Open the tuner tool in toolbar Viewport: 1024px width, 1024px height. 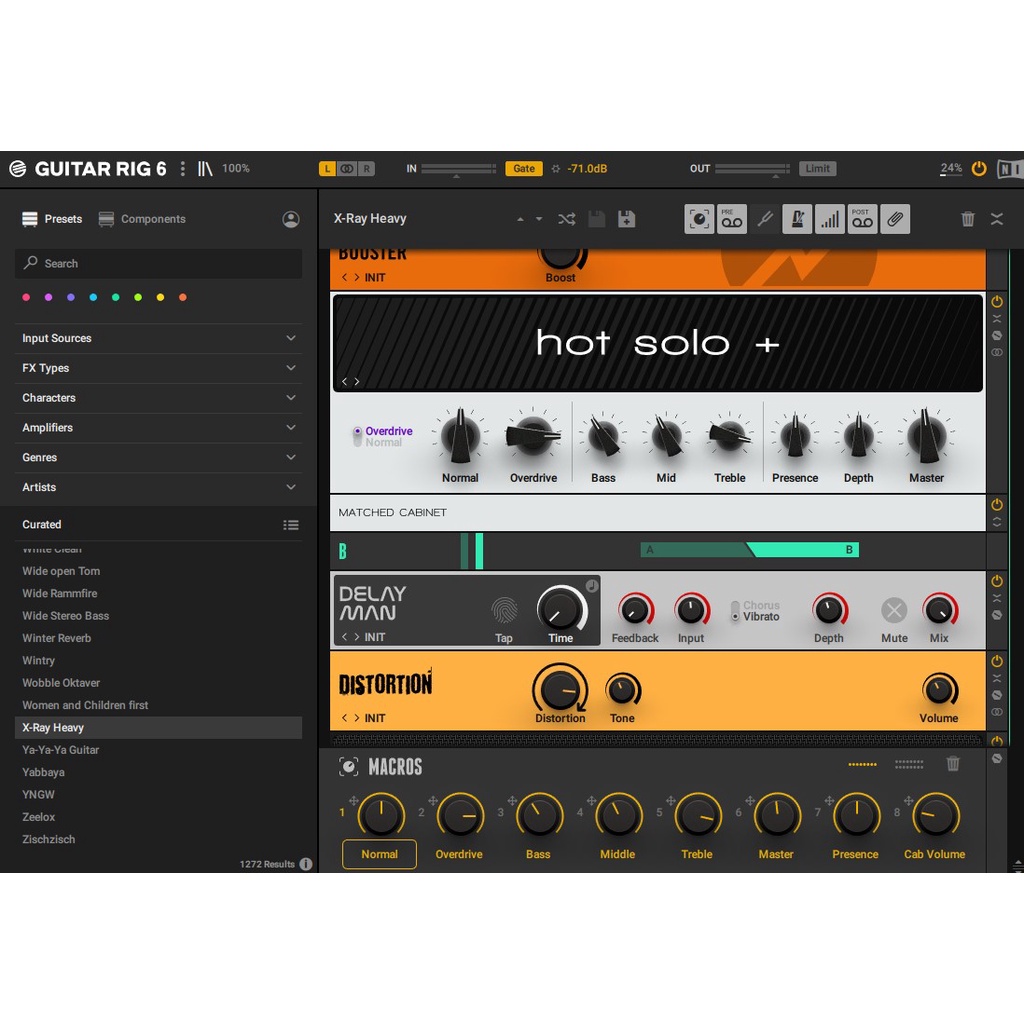(765, 219)
